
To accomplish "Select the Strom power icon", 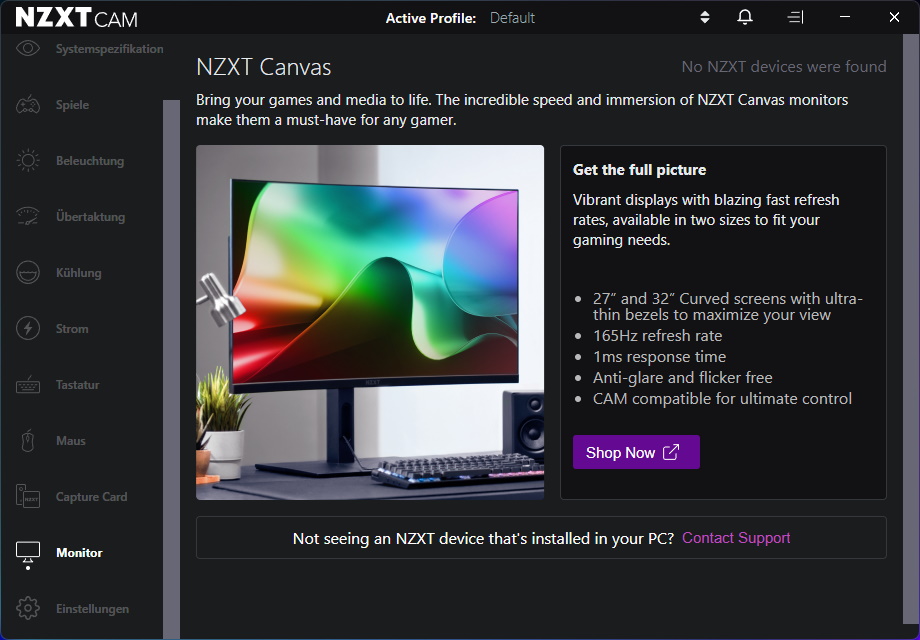I will click(x=29, y=328).
